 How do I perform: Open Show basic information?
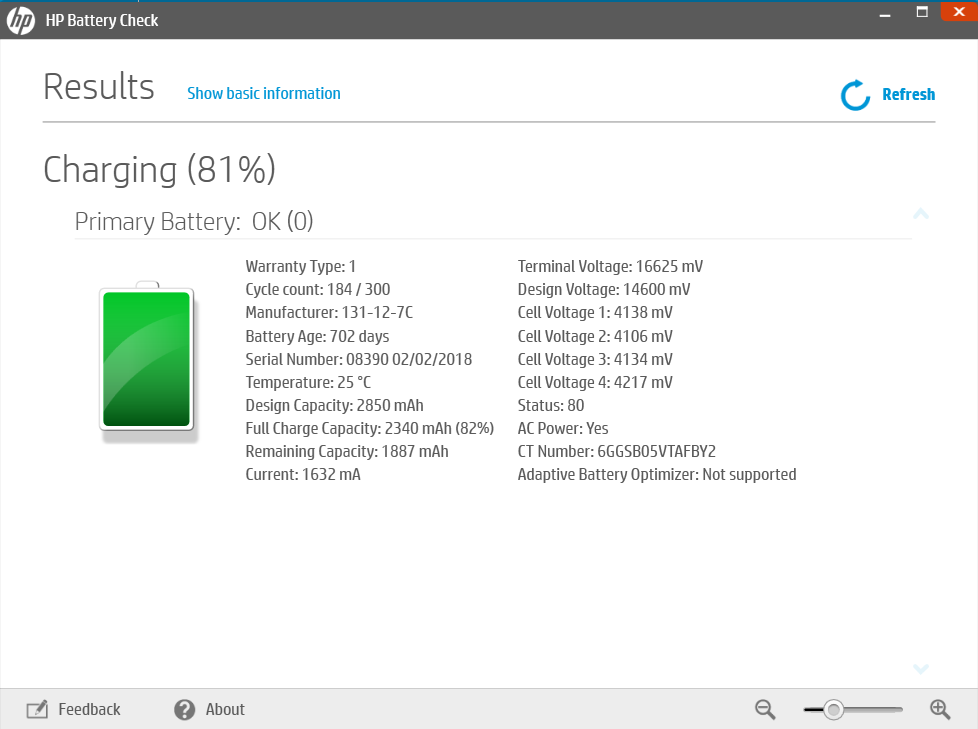click(263, 93)
